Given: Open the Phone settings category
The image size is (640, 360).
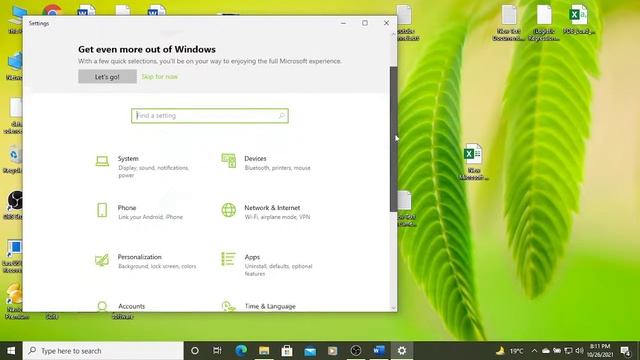Looking at the screenshot, I should coord(141,212).
